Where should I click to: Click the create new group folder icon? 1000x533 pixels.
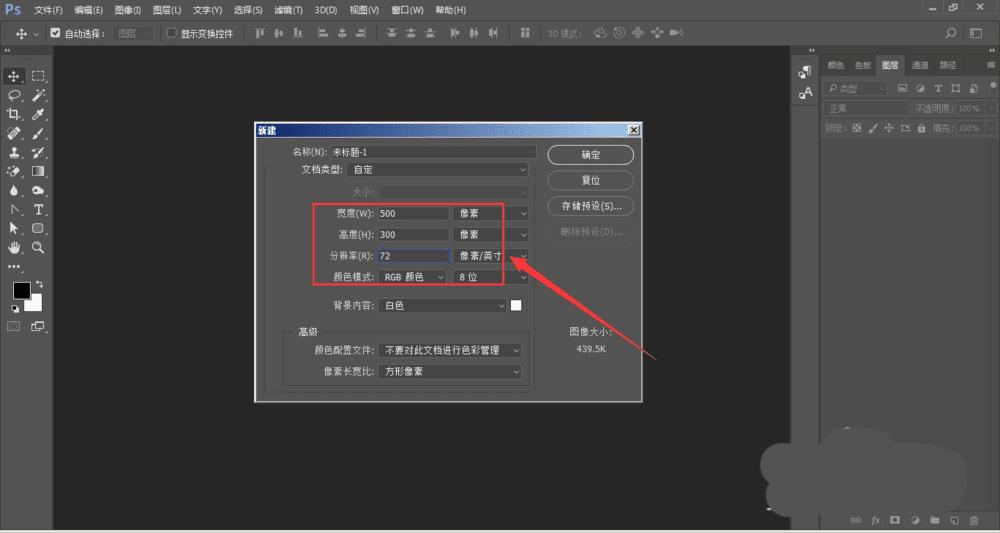(934, 520)
